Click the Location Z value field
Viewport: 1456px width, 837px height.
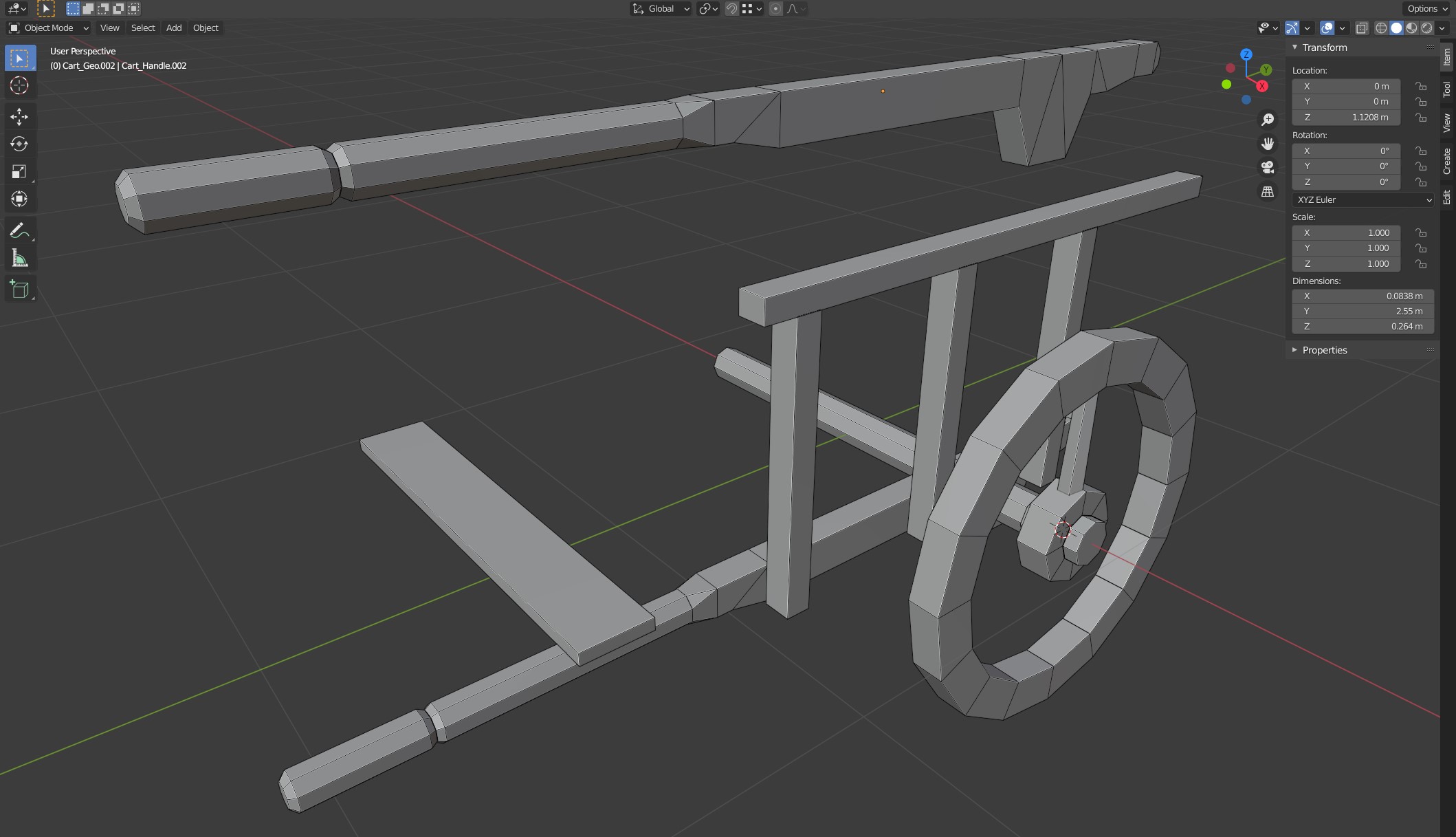[1345, 117]
